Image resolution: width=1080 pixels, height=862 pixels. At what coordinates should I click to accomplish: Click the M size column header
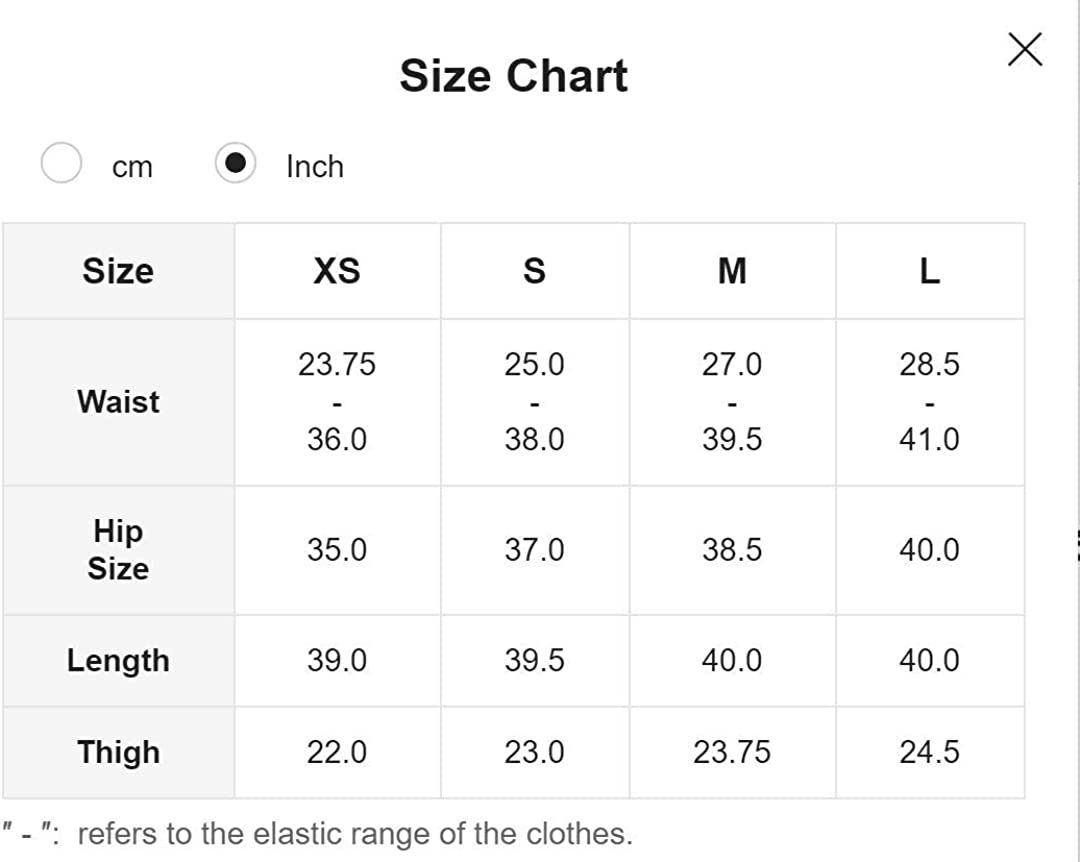click(732, 271)
